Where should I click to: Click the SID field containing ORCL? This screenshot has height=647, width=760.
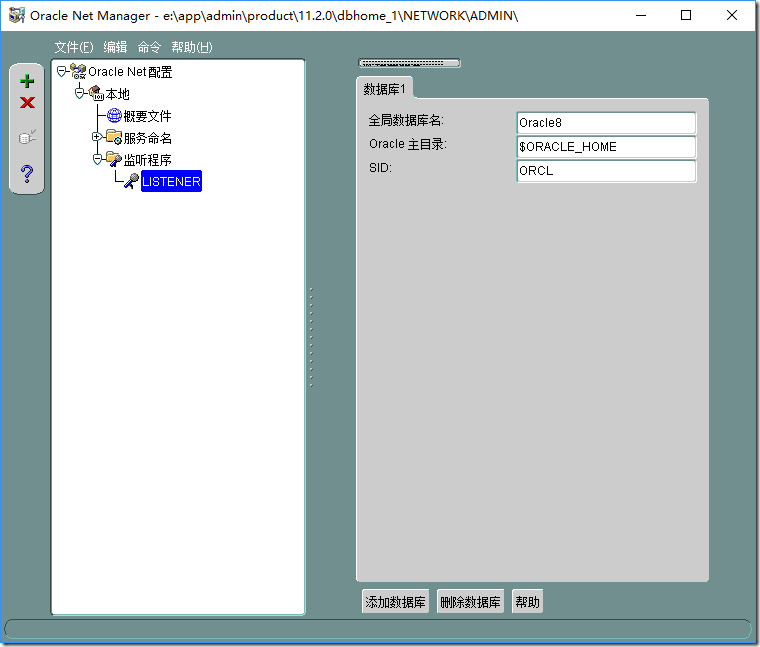[606, 171]
